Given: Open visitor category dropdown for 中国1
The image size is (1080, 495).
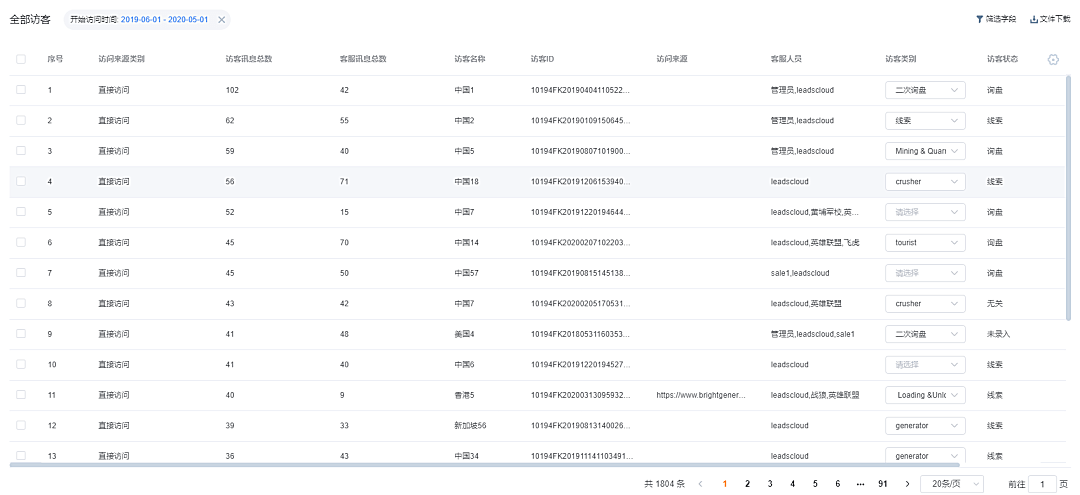Looking at the screenshot, I should click(x=925, y=89).
